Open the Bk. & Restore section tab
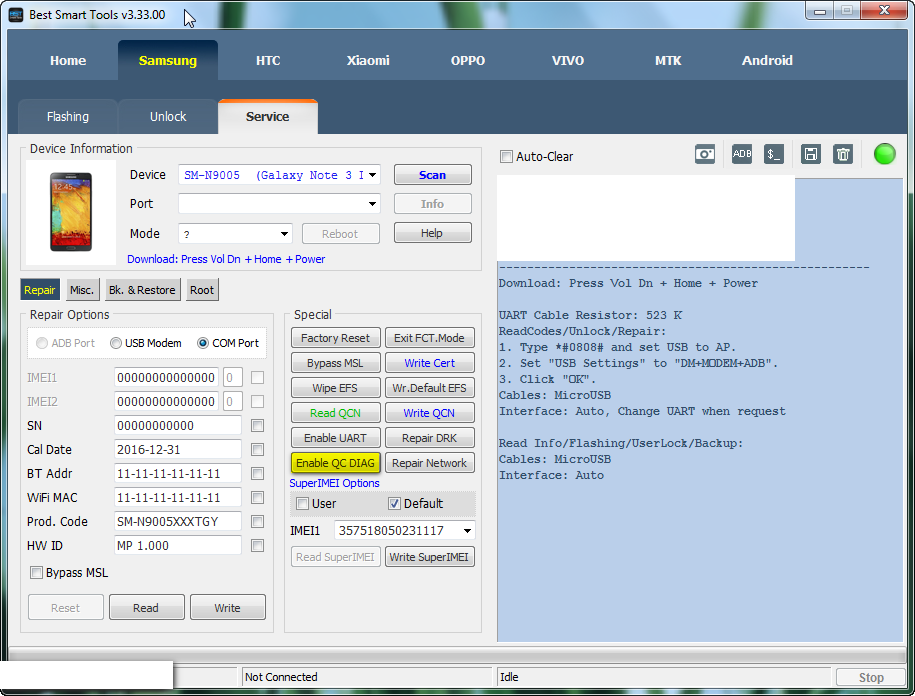Viewport: 915px width, 696px height. [142, 290]
